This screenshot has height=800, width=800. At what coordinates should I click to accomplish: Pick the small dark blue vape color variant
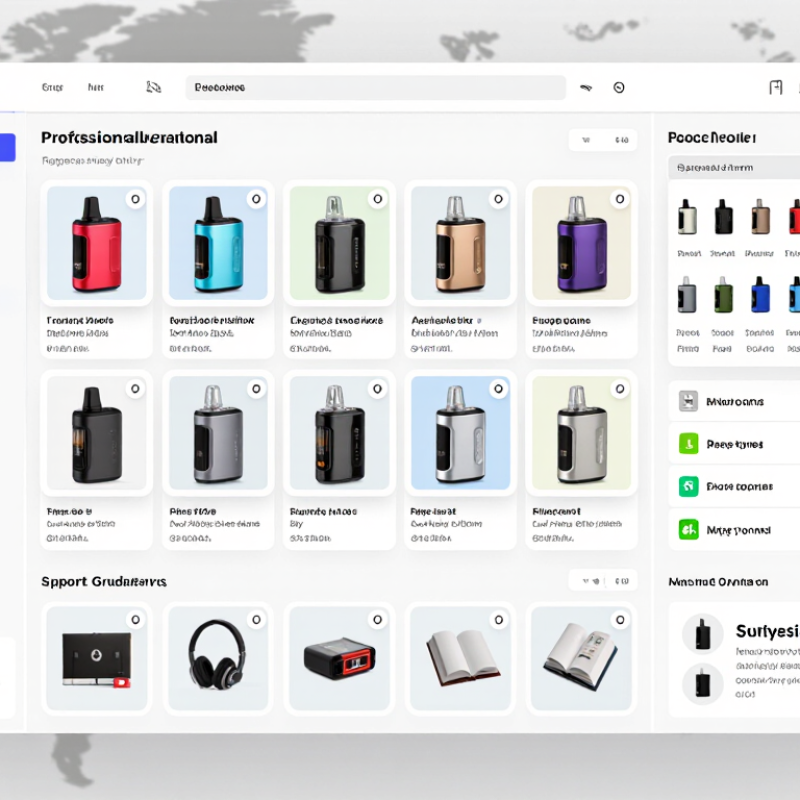click(760, 295)
